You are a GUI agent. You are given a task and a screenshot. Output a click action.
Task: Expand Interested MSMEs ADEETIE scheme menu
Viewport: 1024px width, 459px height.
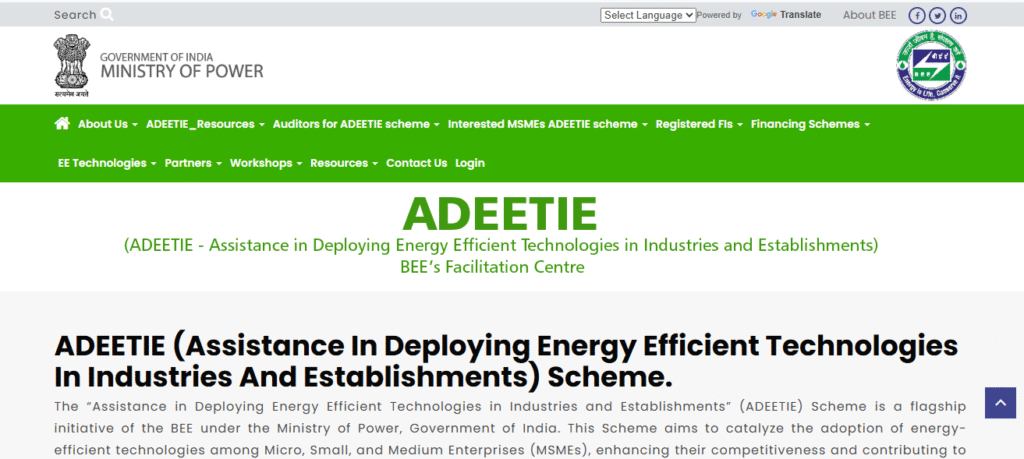pyautogui.click(x=547, y=124)
